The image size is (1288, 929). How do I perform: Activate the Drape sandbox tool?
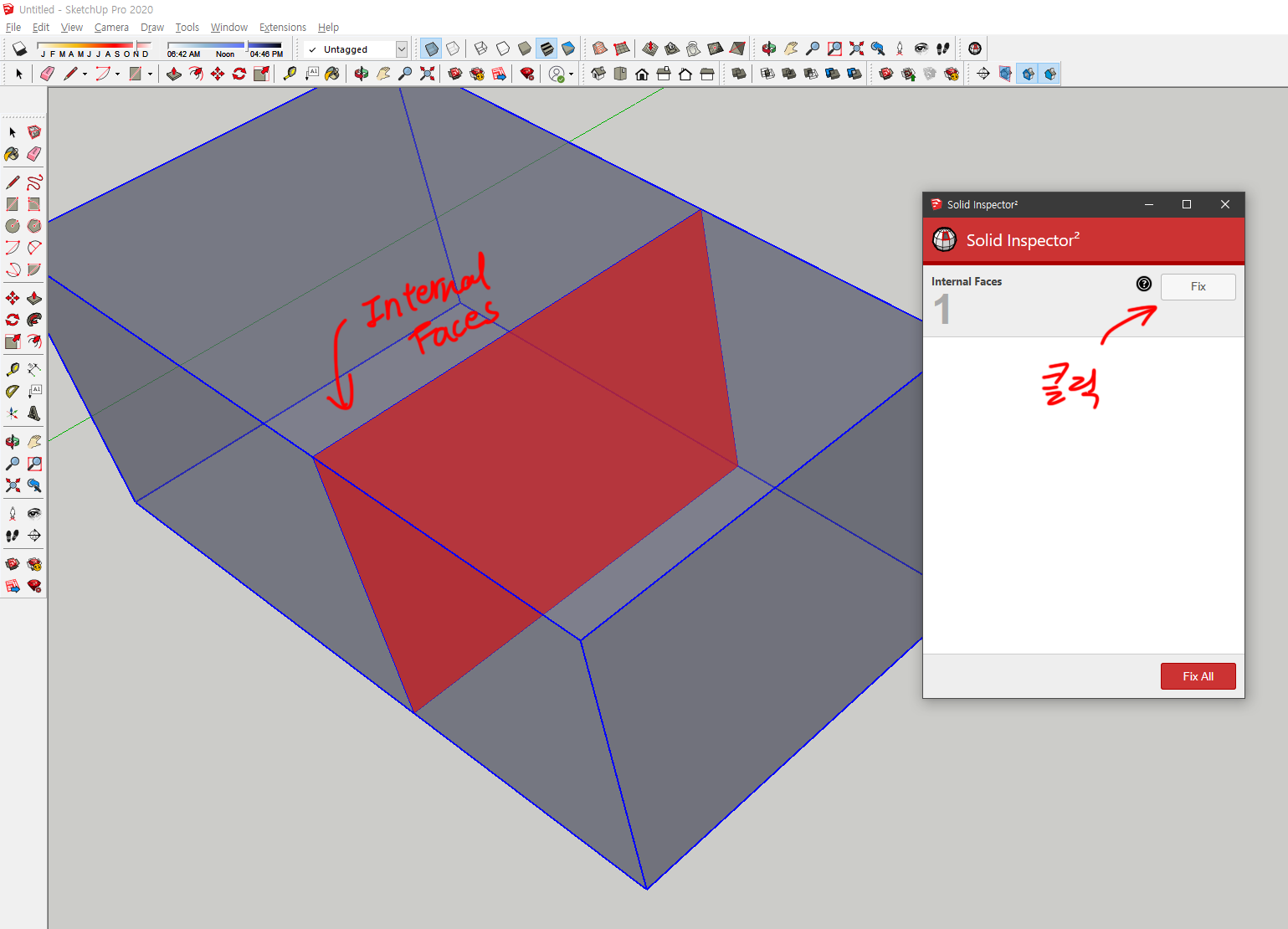pyautogui.click(x=693, y=49)
